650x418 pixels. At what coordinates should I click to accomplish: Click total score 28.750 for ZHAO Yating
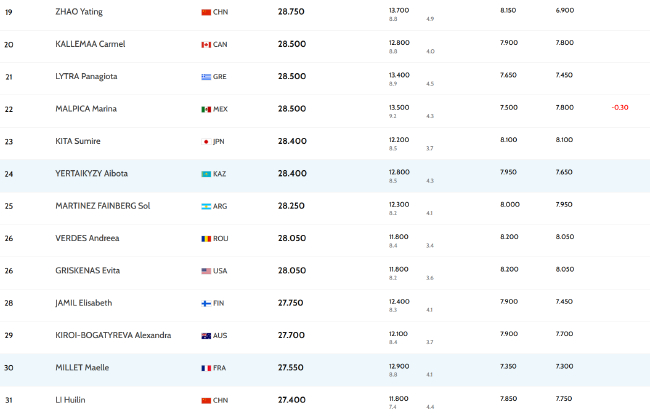(x=291, y=12)
